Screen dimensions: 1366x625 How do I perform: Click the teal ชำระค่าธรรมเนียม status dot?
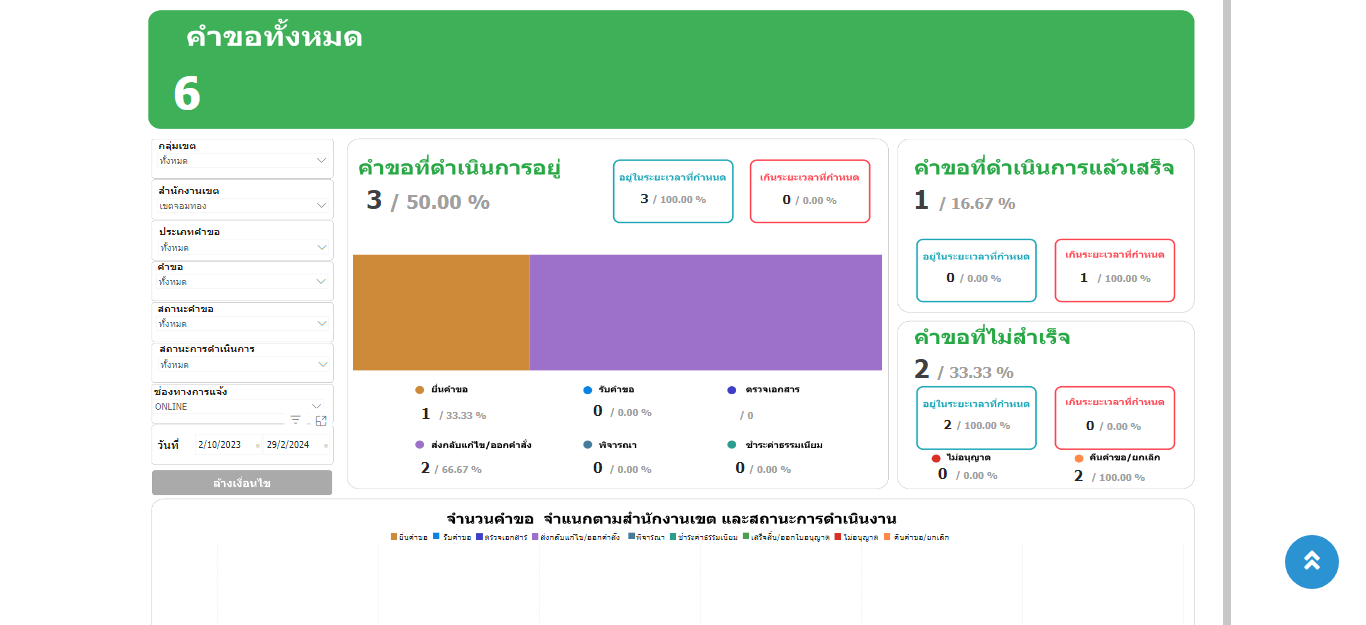coord(732,445)
